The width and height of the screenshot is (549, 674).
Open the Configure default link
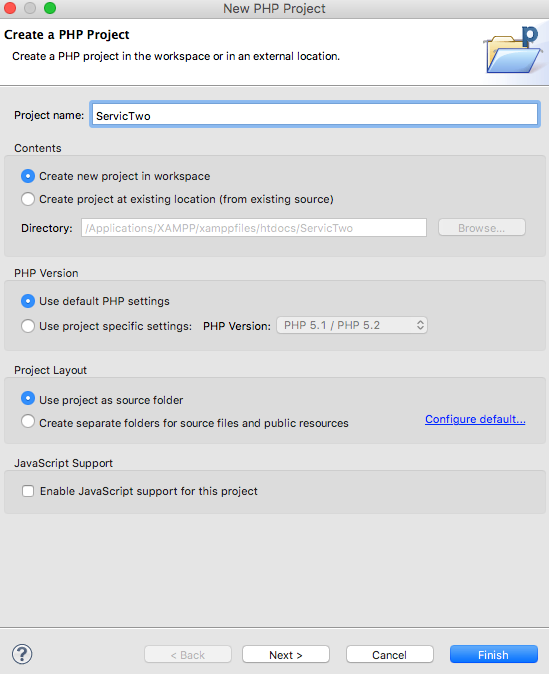point(475,419)
